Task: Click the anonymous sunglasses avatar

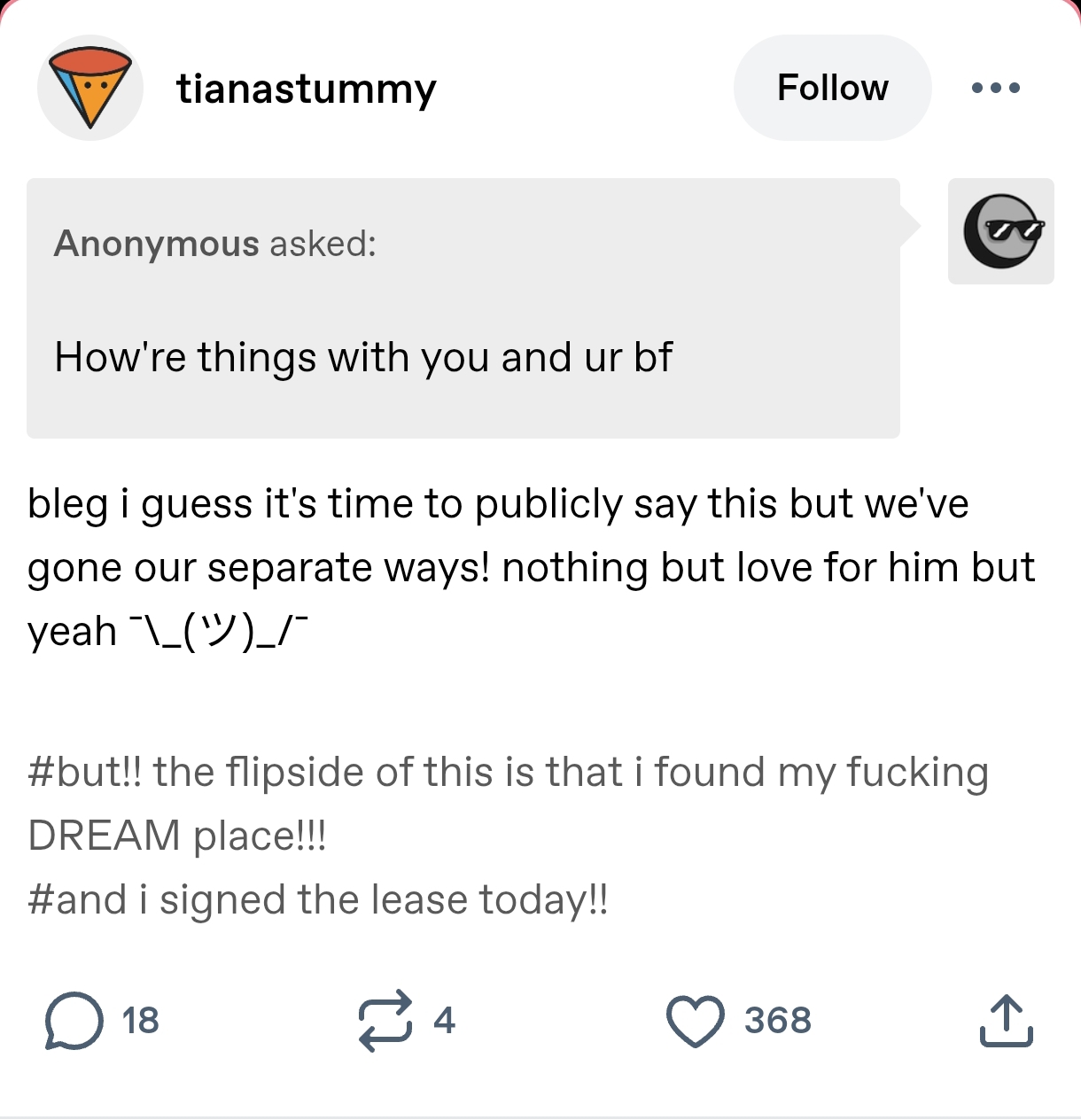Action: pos(1000,231)
